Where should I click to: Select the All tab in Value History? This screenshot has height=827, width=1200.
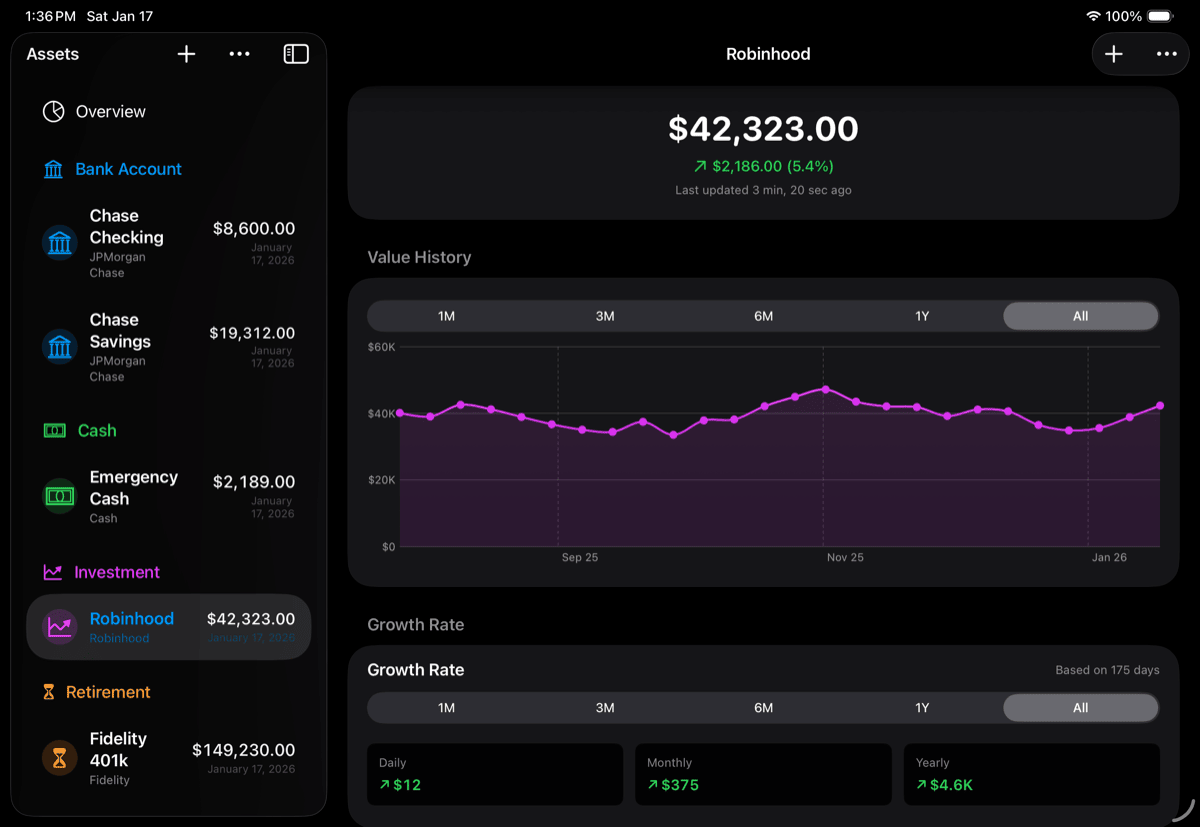(x=1080, y=315)
